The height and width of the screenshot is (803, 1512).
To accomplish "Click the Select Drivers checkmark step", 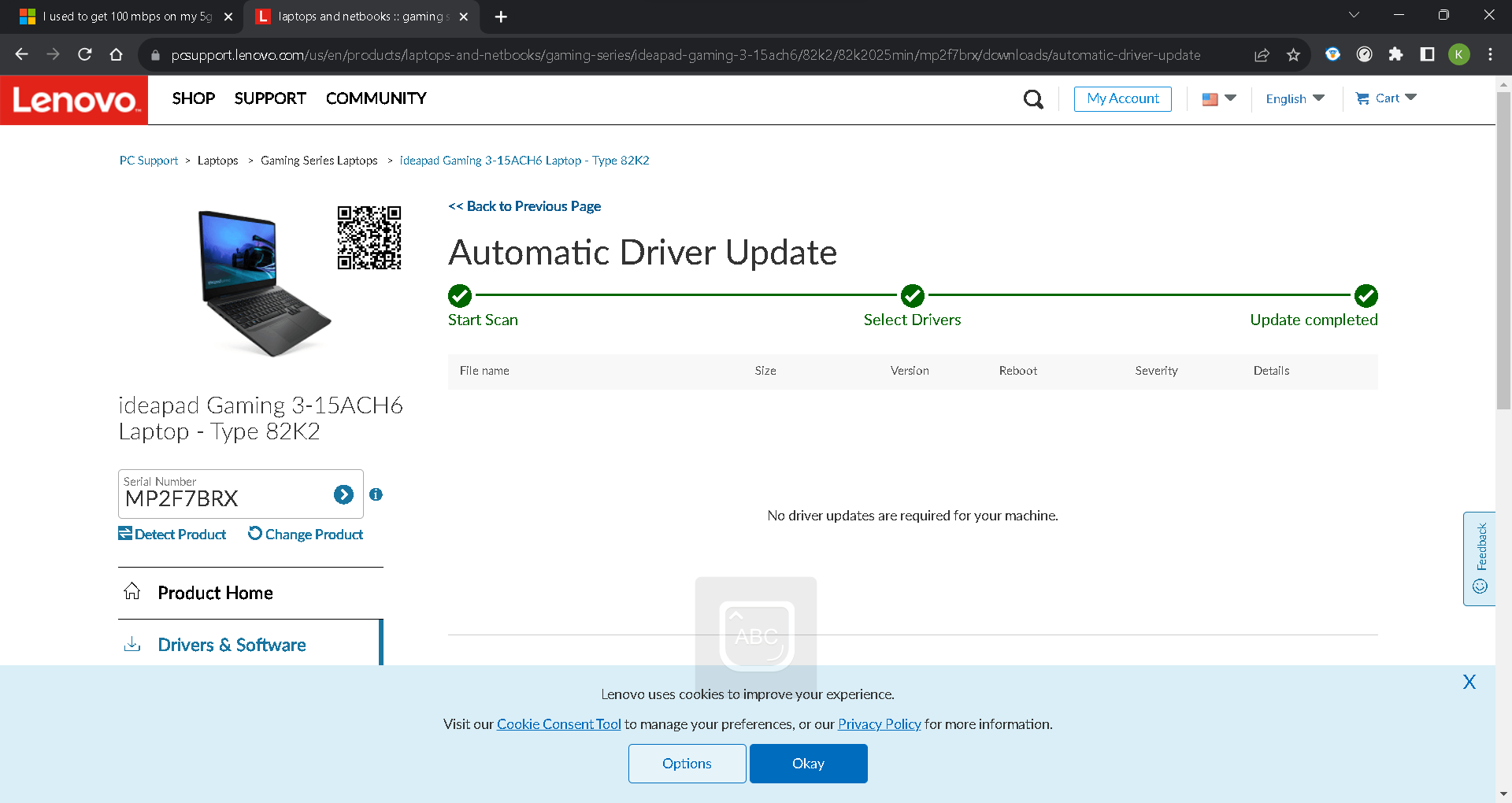I will tap(913, 296).
